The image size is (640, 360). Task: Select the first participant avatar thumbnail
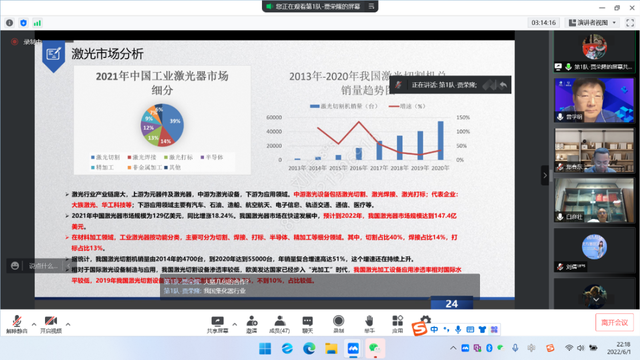point(594,52)
